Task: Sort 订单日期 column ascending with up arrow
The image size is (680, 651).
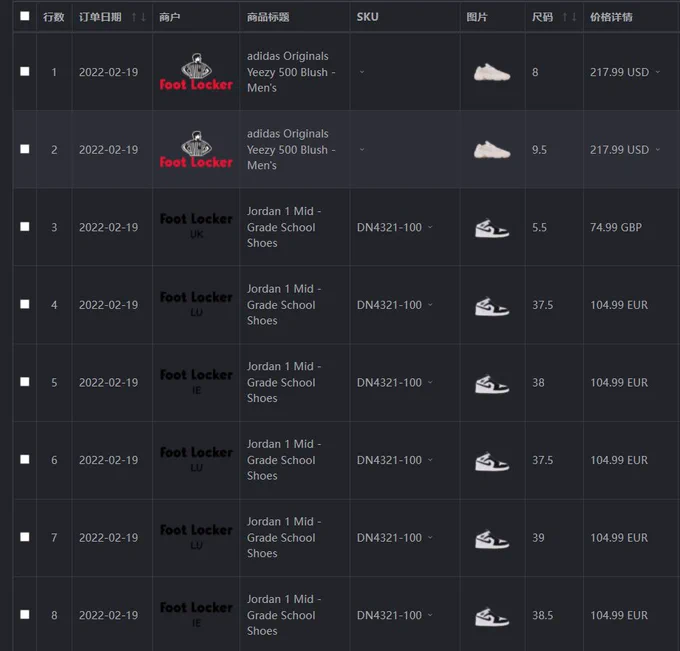Action: (x=134, y=17)
